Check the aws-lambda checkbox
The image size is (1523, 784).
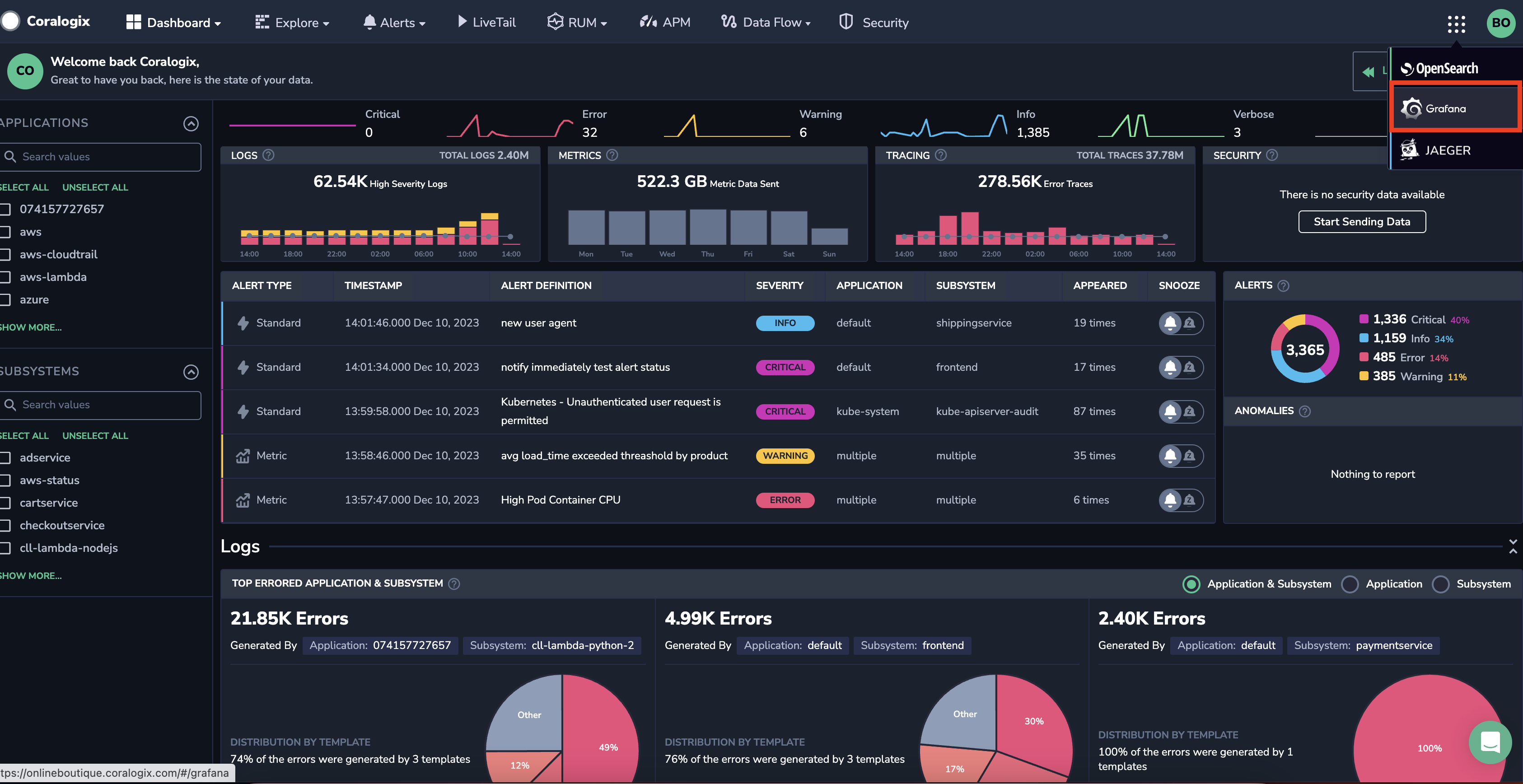(x=5, y=277)
